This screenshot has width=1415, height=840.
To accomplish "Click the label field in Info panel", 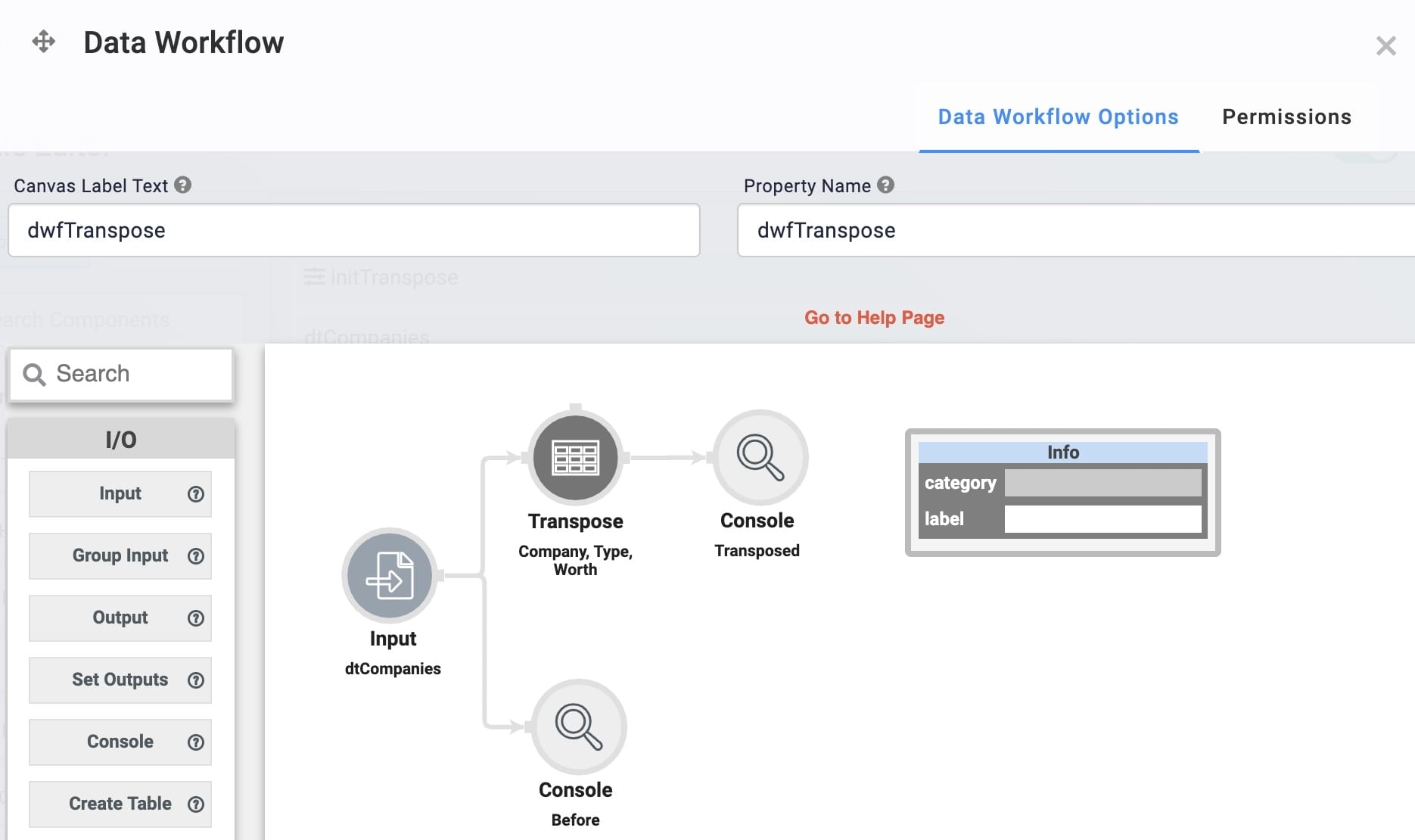I will point(1102,519).
